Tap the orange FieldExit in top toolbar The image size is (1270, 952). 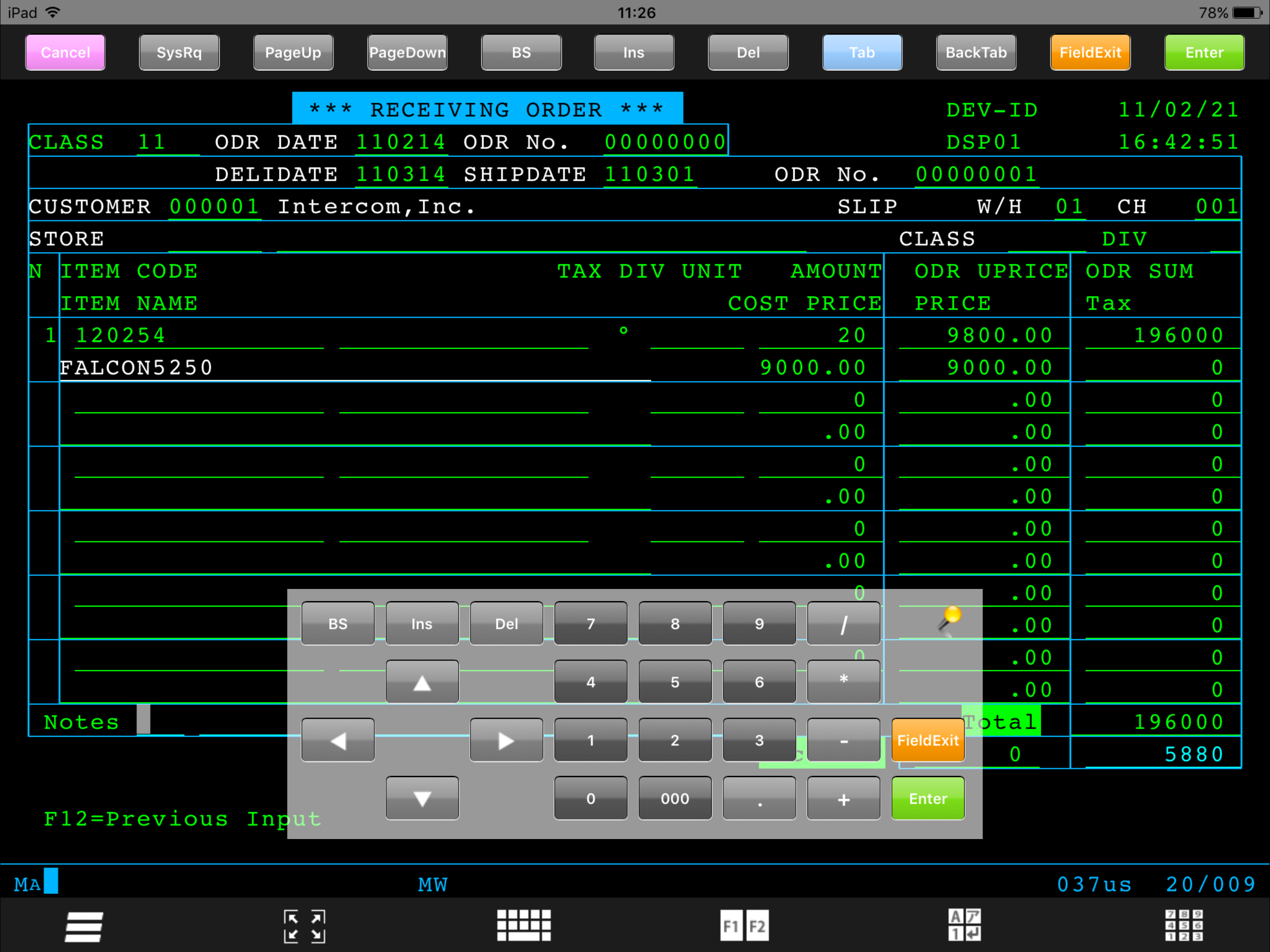point(1090,52)
